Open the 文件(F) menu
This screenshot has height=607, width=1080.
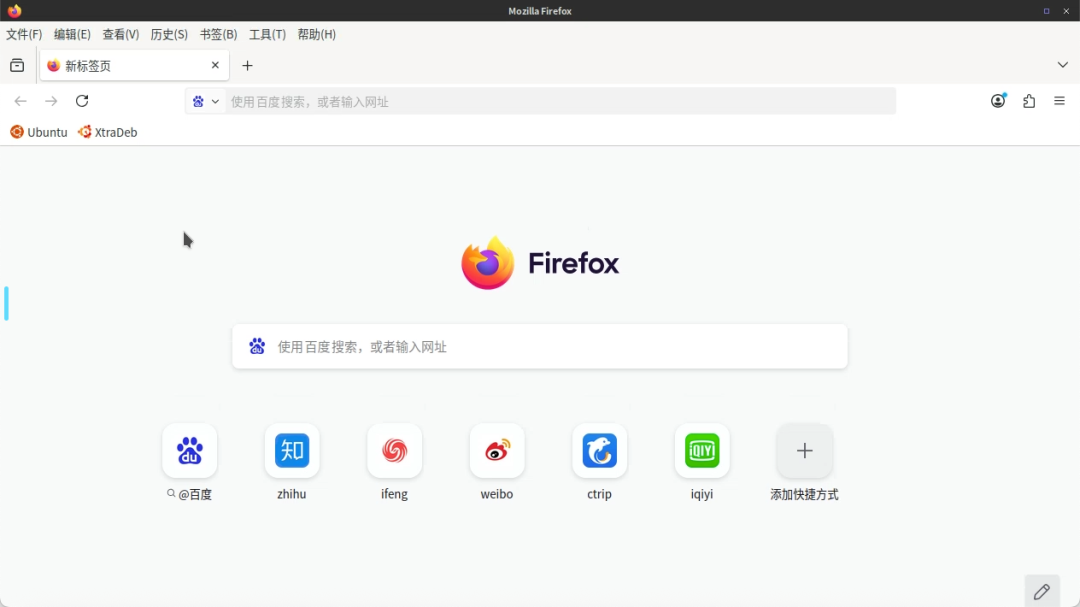point(24,34)
